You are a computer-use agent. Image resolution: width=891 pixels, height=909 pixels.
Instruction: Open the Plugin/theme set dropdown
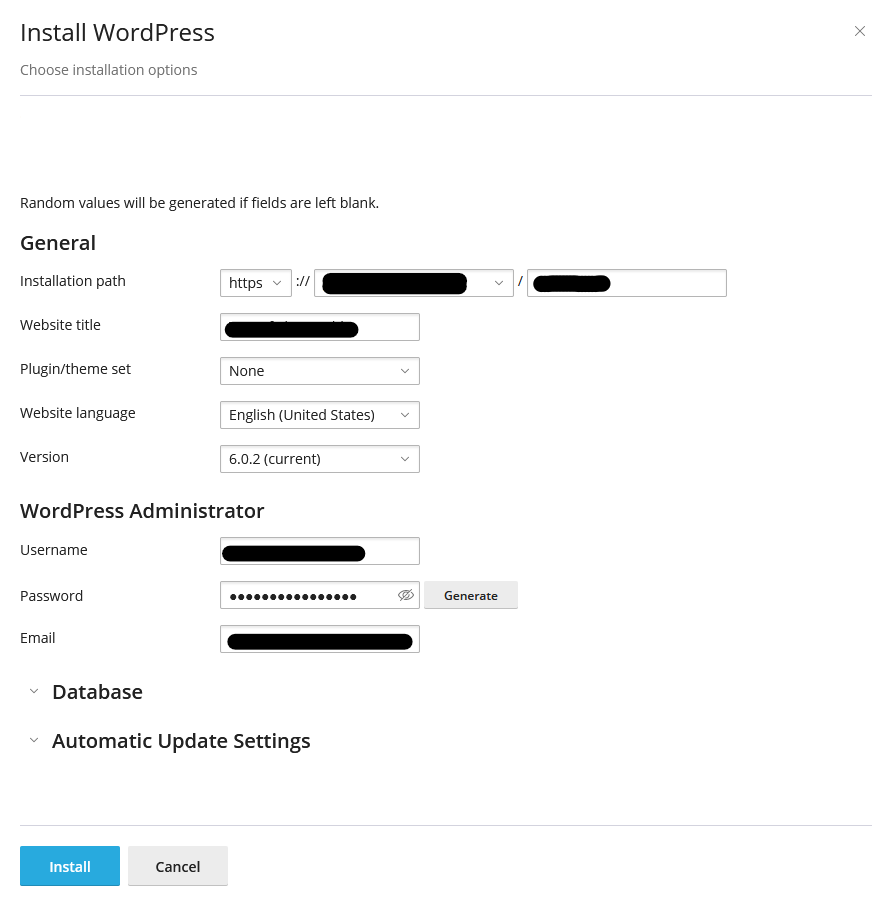tap(319, 371)
